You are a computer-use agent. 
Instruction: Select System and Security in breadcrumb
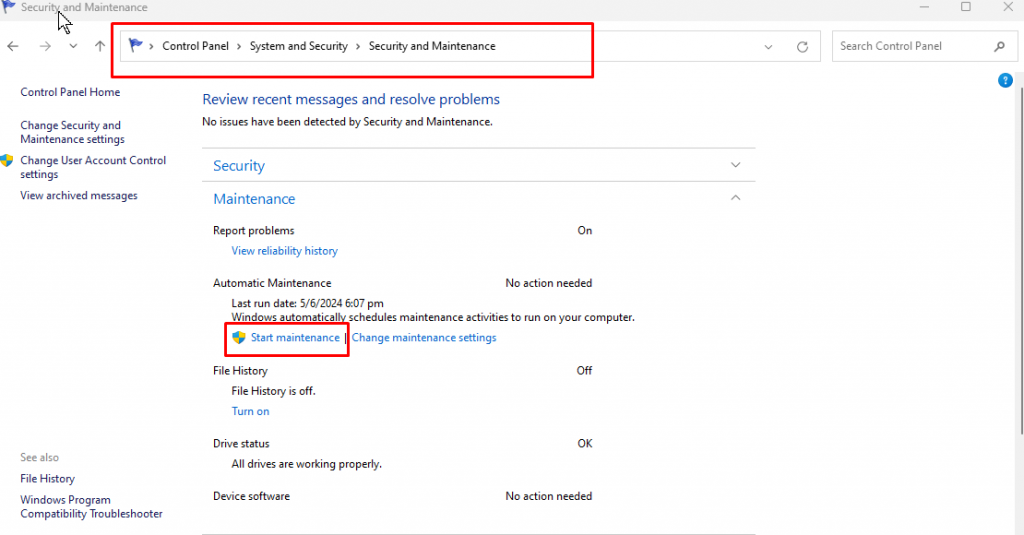click(x=298, y=46)
